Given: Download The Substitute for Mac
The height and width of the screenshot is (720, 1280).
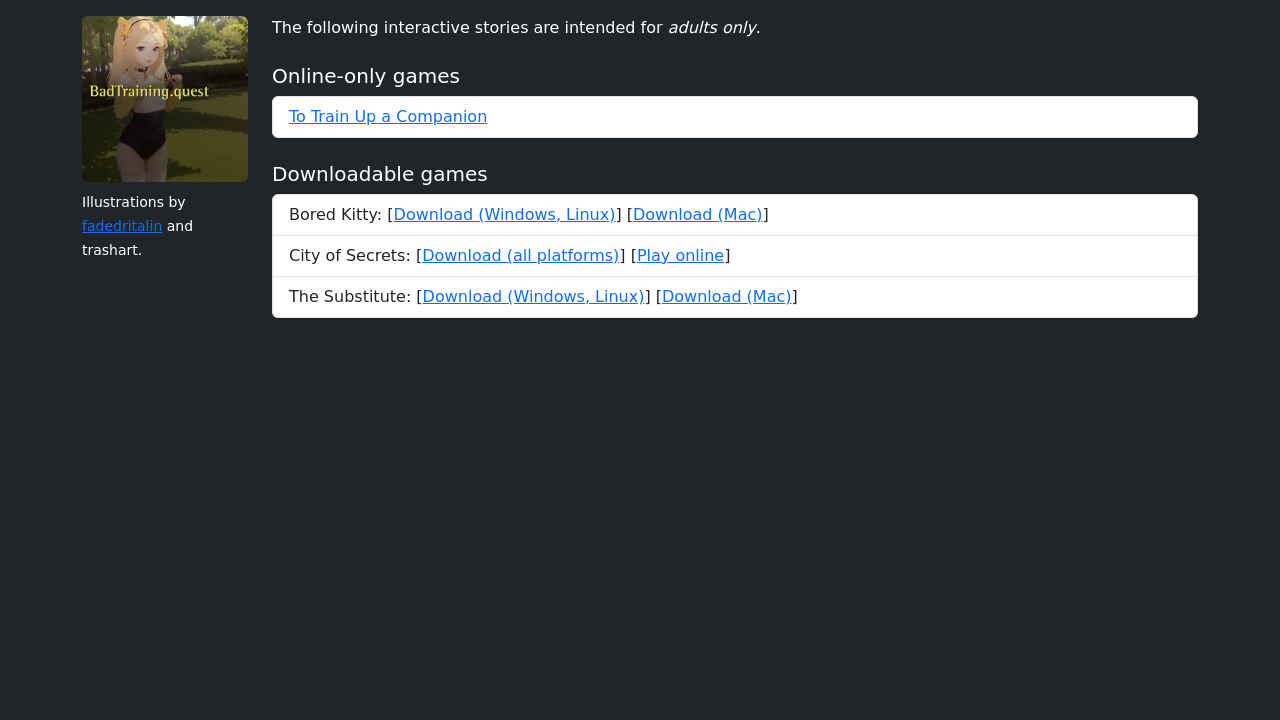Looking at the screenshot, I should click(x=727, y=297).
